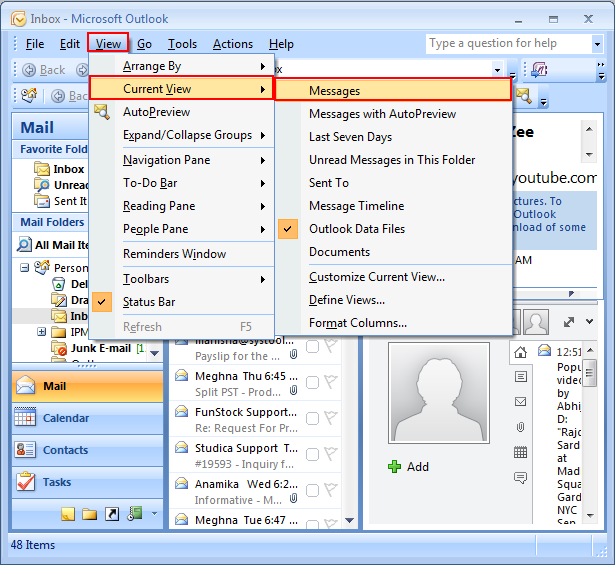Click the Notes icon at navigation pane bottom

68,513
